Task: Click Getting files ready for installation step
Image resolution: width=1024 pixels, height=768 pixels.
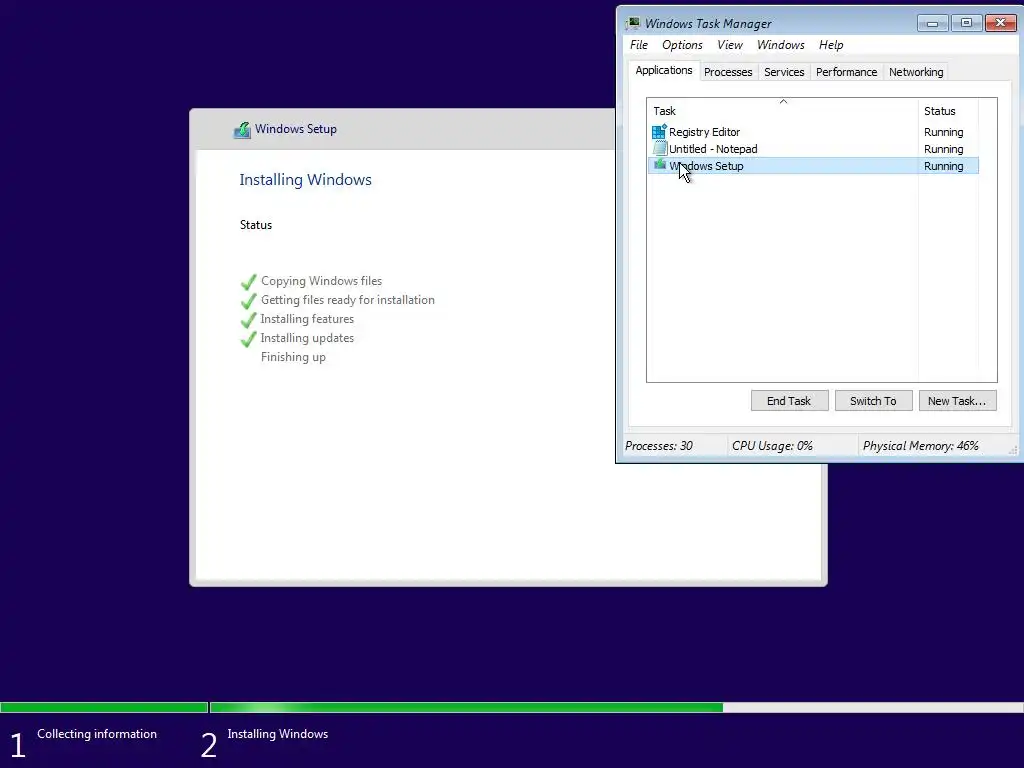Action: click(x=347, y=300)
